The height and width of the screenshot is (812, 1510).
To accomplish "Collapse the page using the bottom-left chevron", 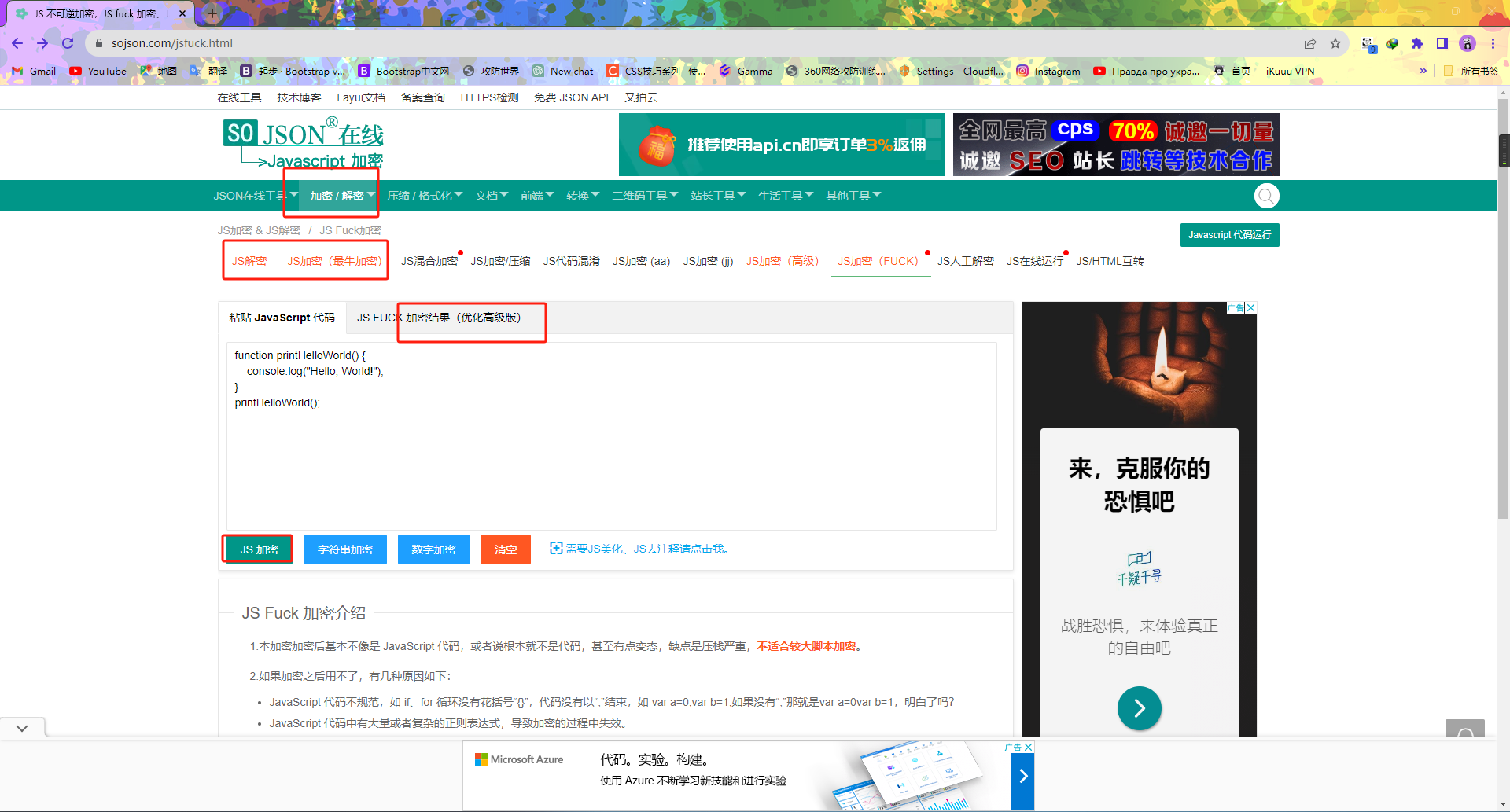I will coord(21,727).
